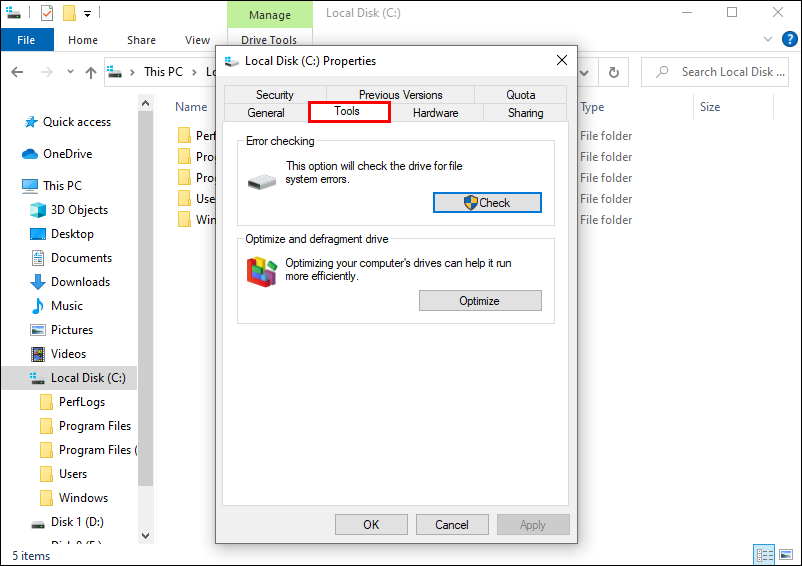
Task: Click the navigation pane scroll down arrow
Action: (145, 535)
